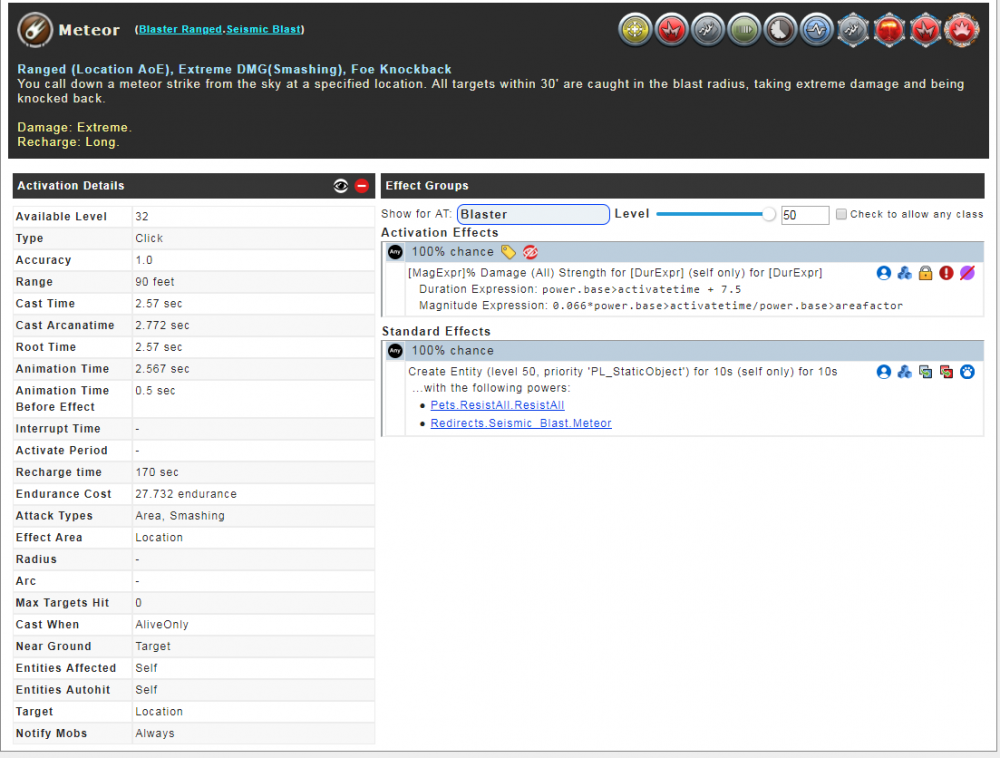
Task: Open the Blaster Ranged link
Action: [x=180, y=30]
